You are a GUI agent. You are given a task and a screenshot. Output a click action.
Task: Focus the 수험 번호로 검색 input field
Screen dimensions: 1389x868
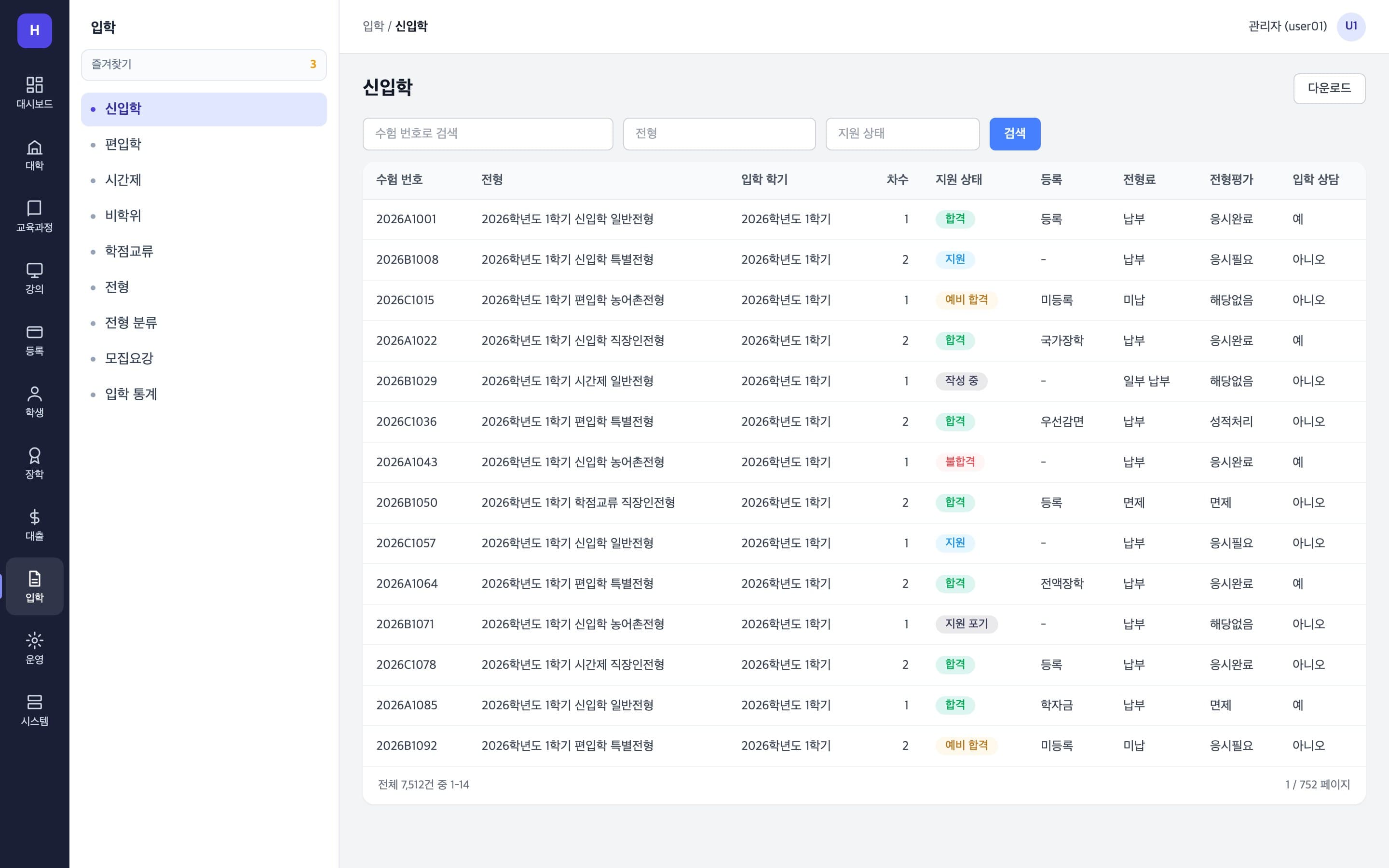[487, 134]
